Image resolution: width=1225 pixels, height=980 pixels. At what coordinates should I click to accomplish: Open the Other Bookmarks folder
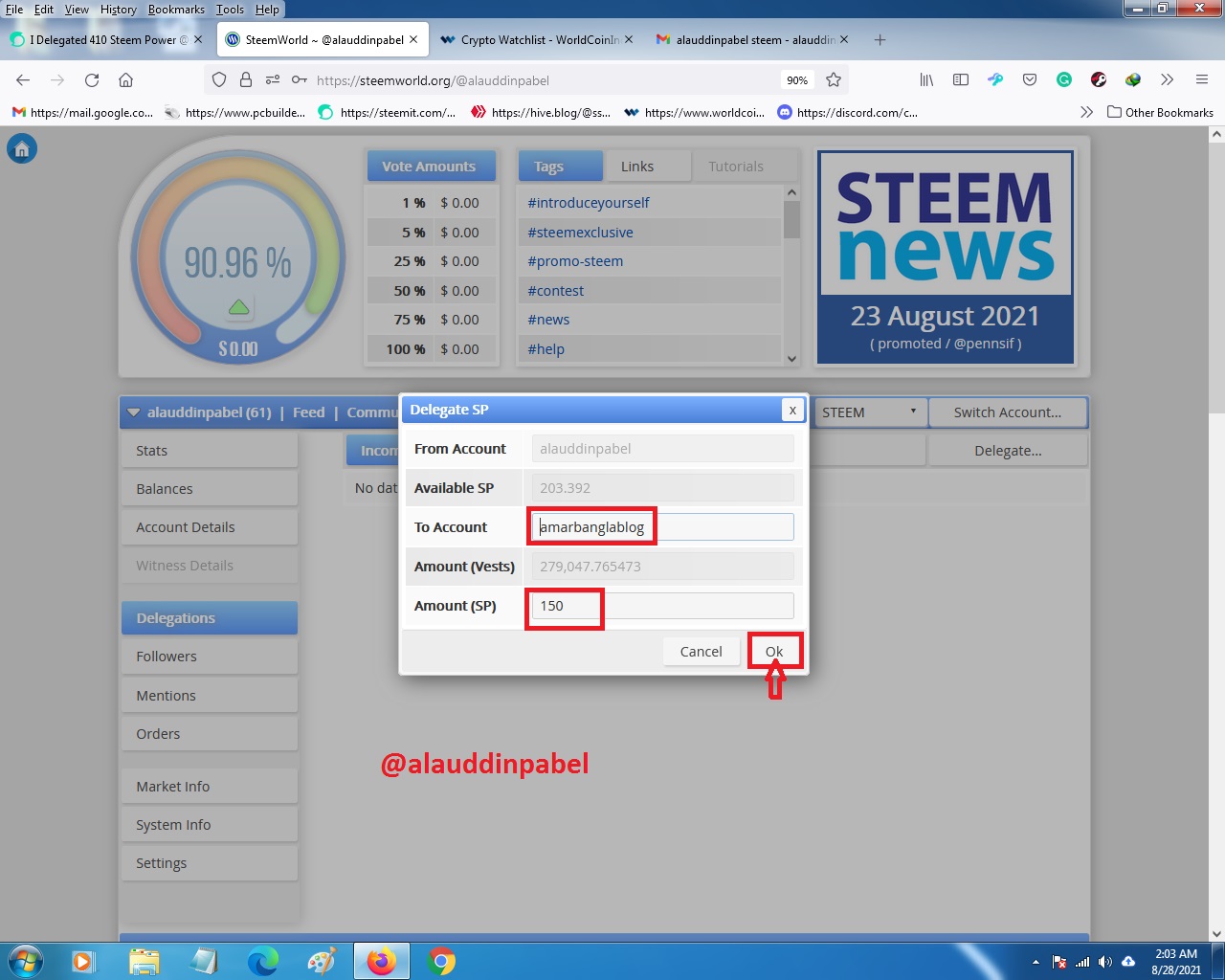(x=1160, y=112)
